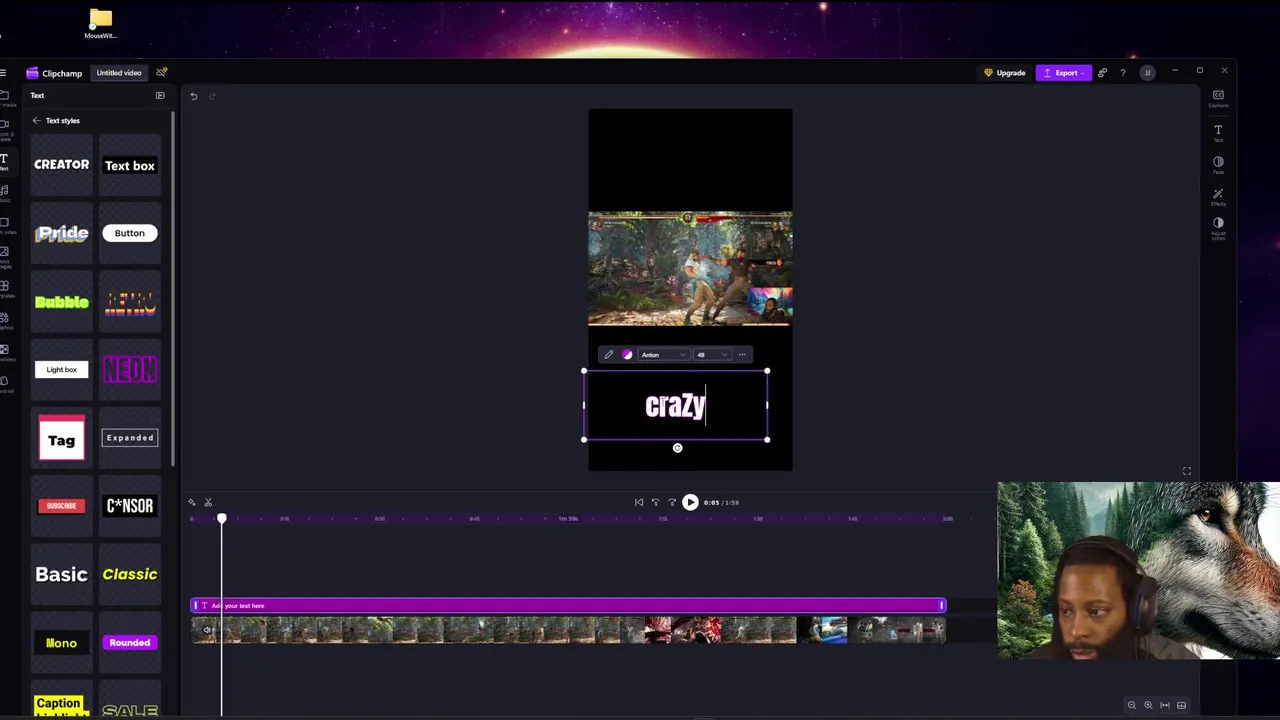Choose the Light box text style
The height and width of the screenshot is (720, 1280).
click(x=62, y=369)
